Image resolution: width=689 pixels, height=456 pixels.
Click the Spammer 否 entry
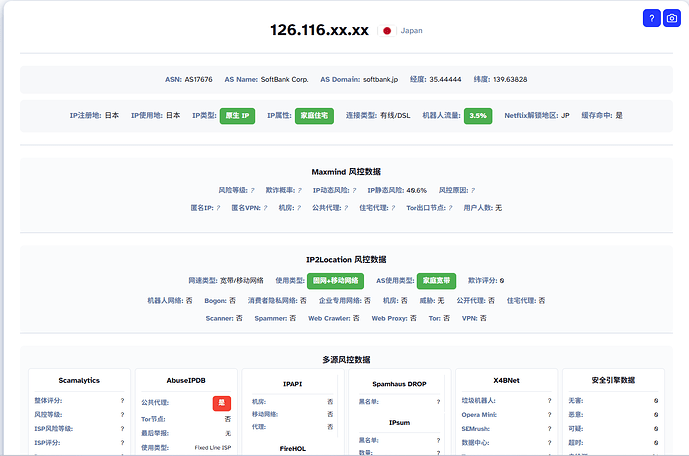tap(275, 318)
